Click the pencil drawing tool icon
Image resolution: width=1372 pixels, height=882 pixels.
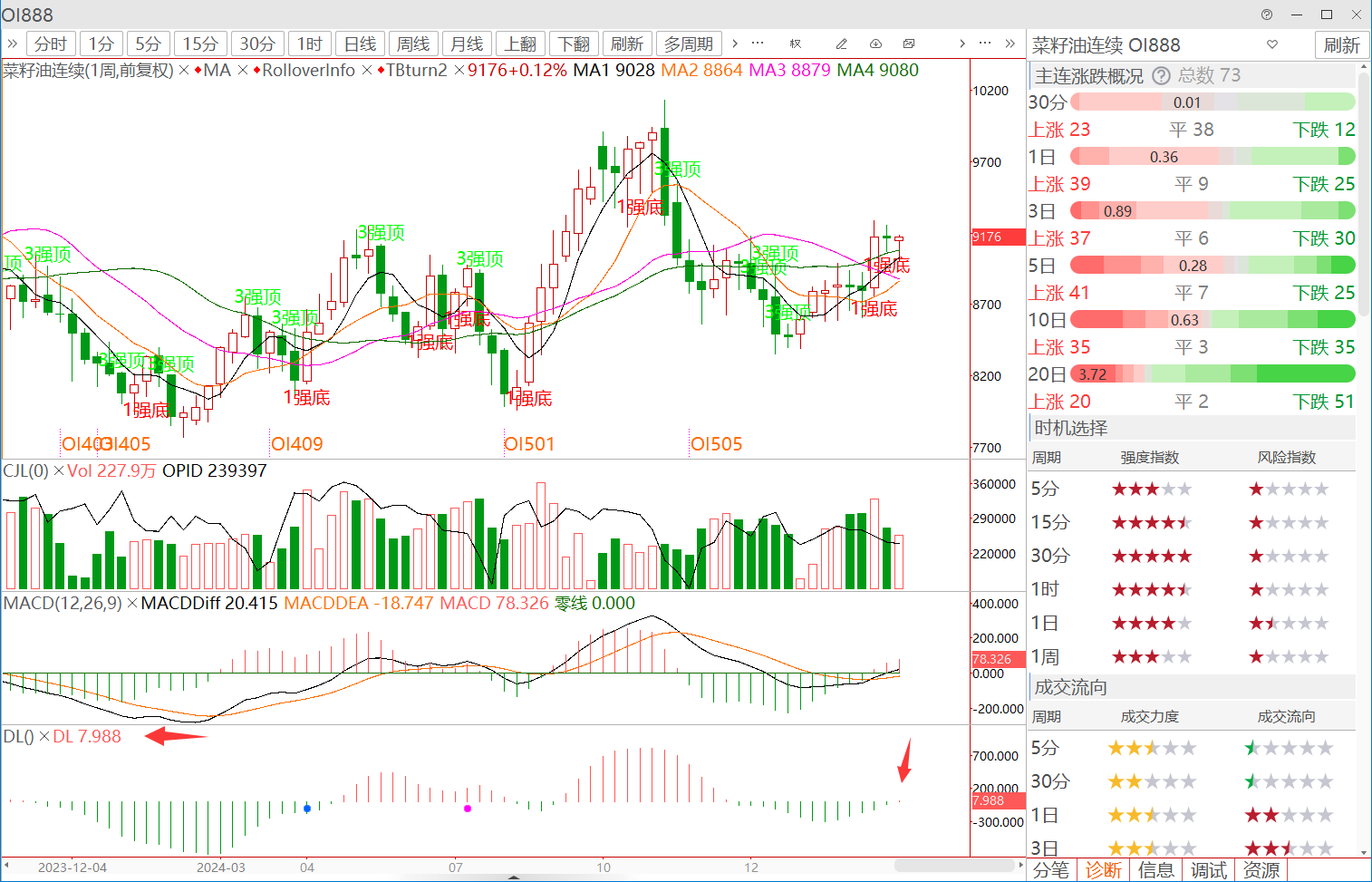[x=841, y=44]
